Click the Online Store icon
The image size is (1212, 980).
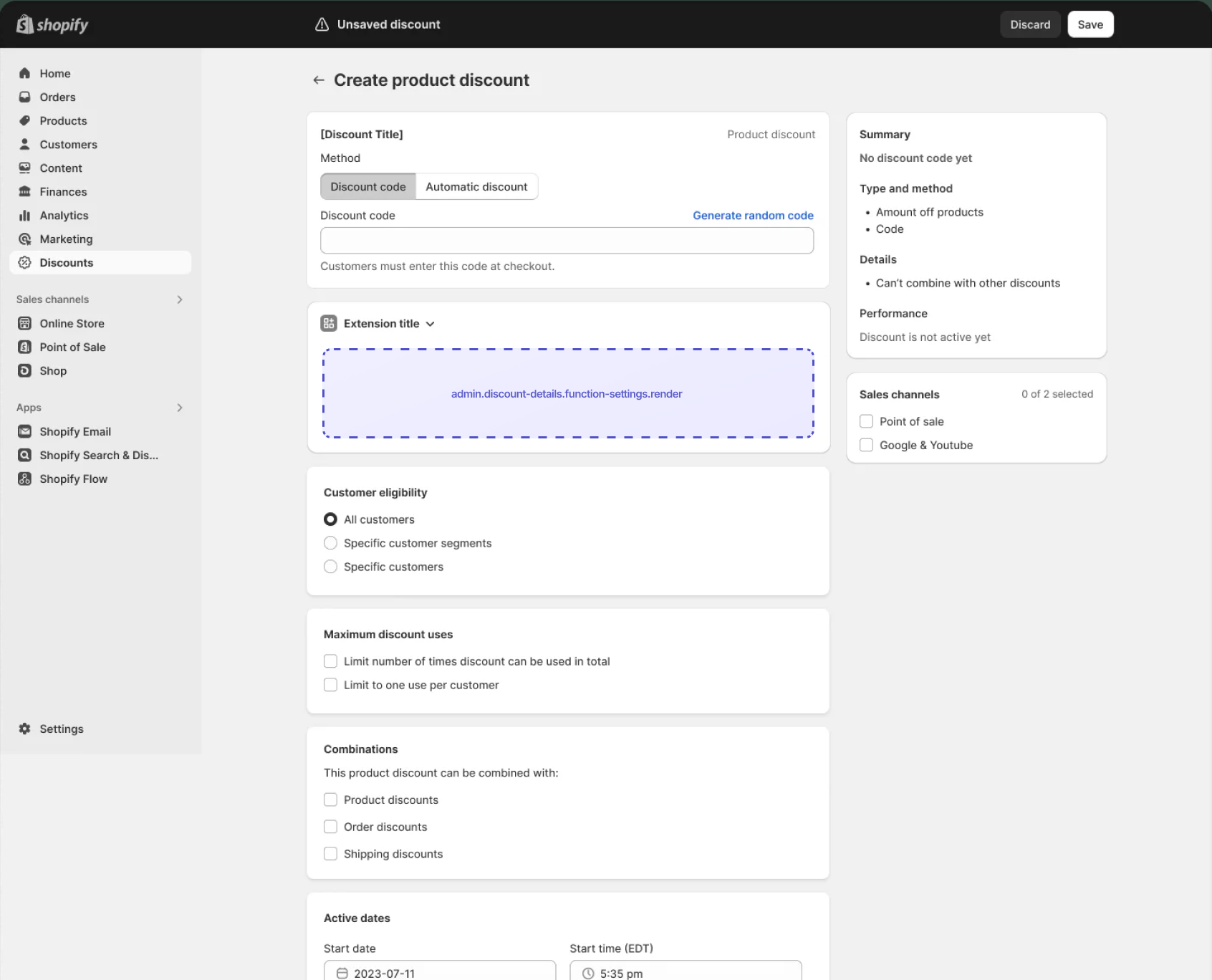pyautogui.click(x=24, y=323)
